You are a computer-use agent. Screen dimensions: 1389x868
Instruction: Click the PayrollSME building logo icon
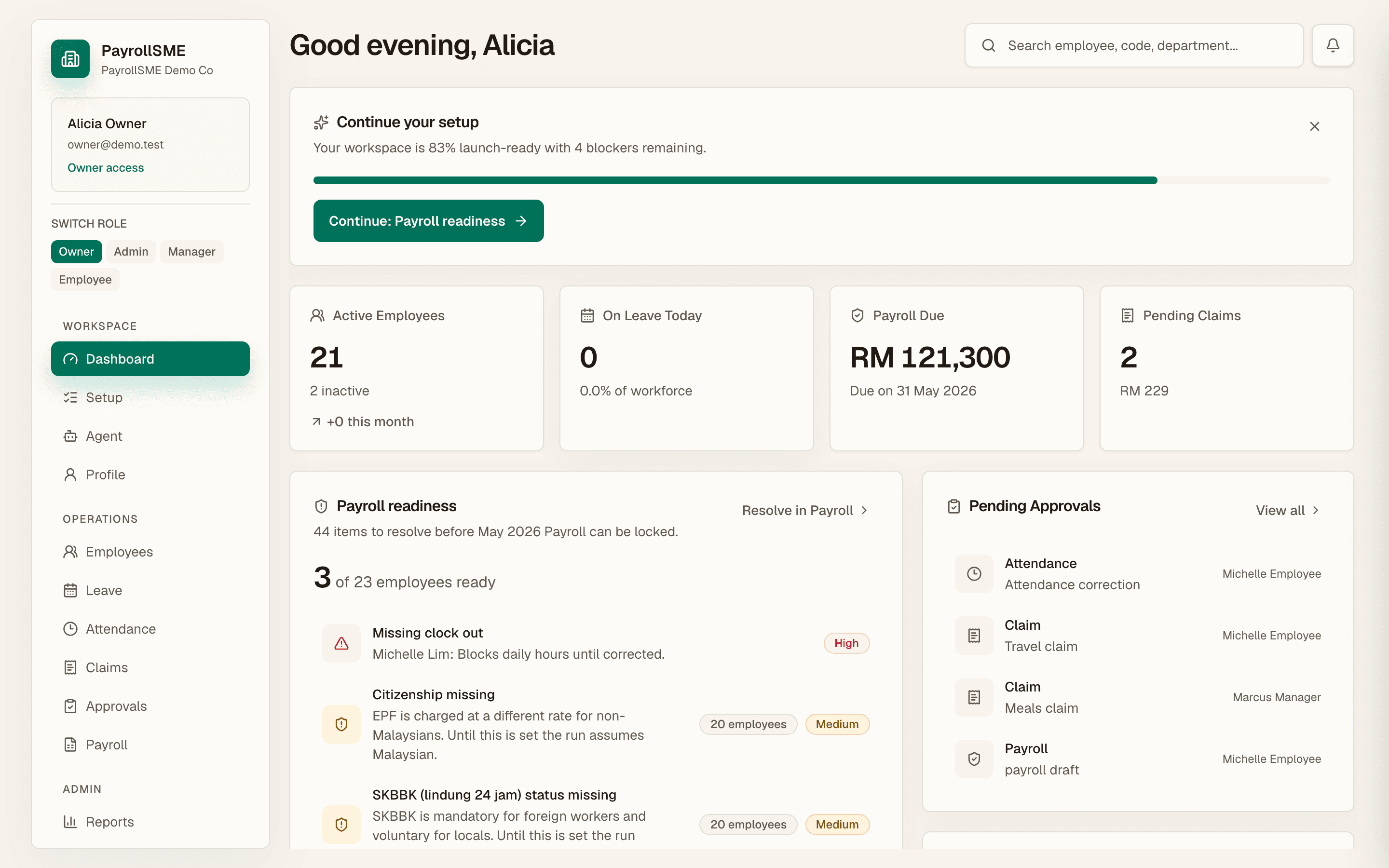pos(70,58)
